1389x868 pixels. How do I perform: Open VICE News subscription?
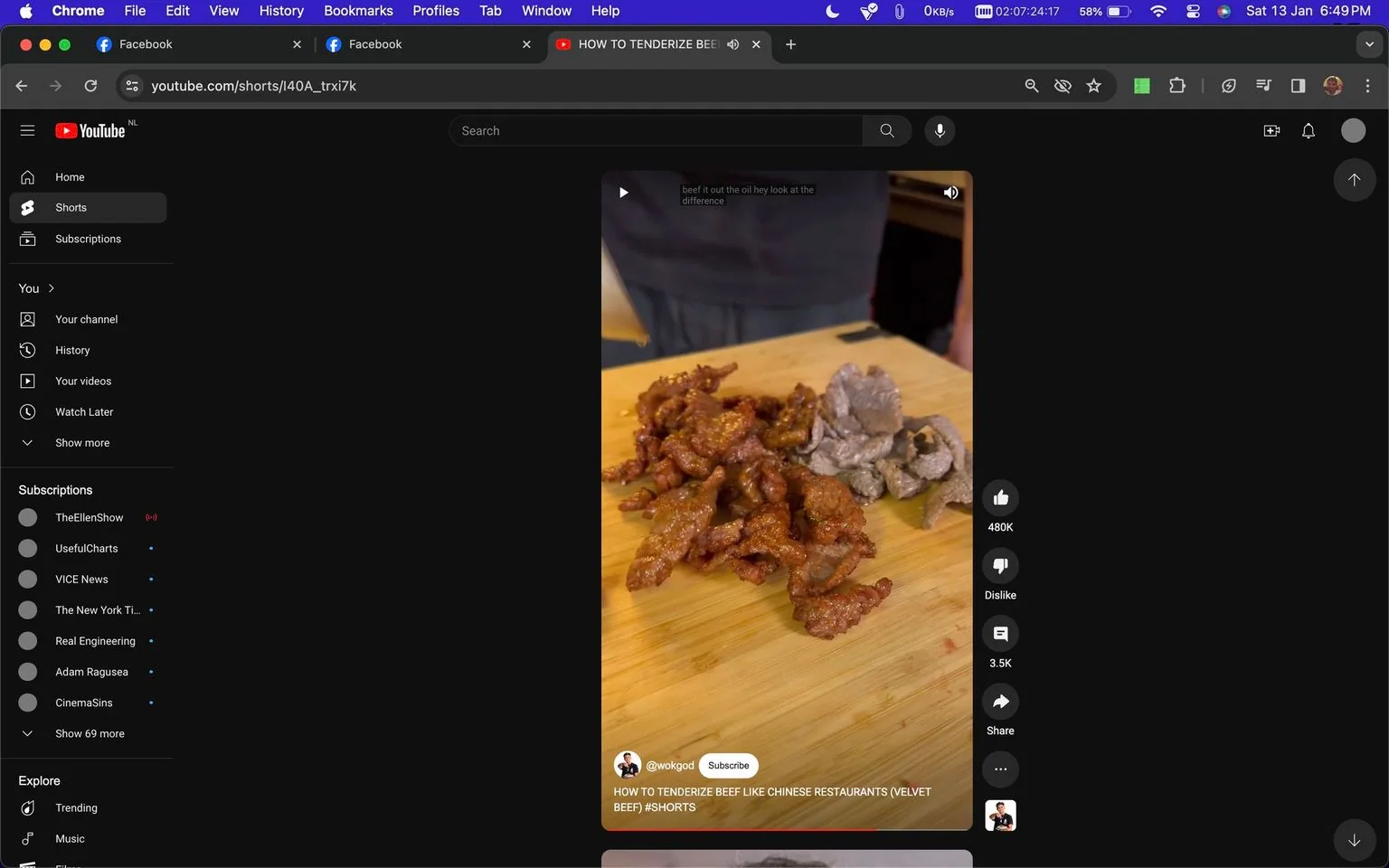coord(88,579)
